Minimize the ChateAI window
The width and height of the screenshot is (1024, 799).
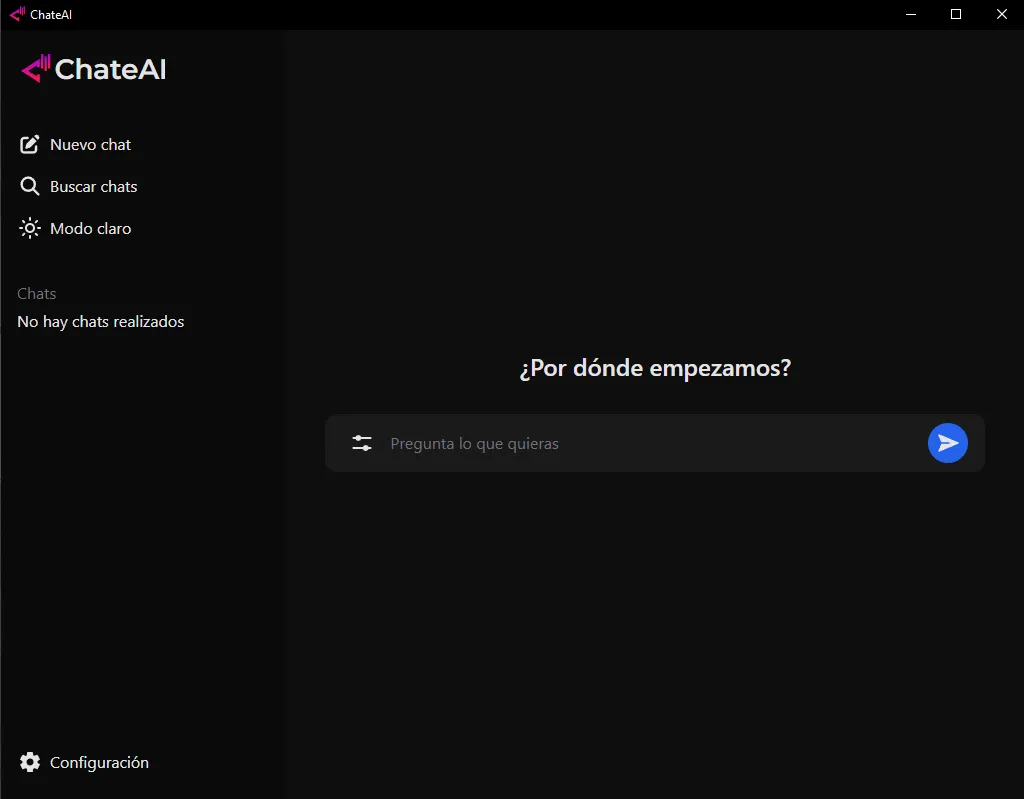(911, 14)
